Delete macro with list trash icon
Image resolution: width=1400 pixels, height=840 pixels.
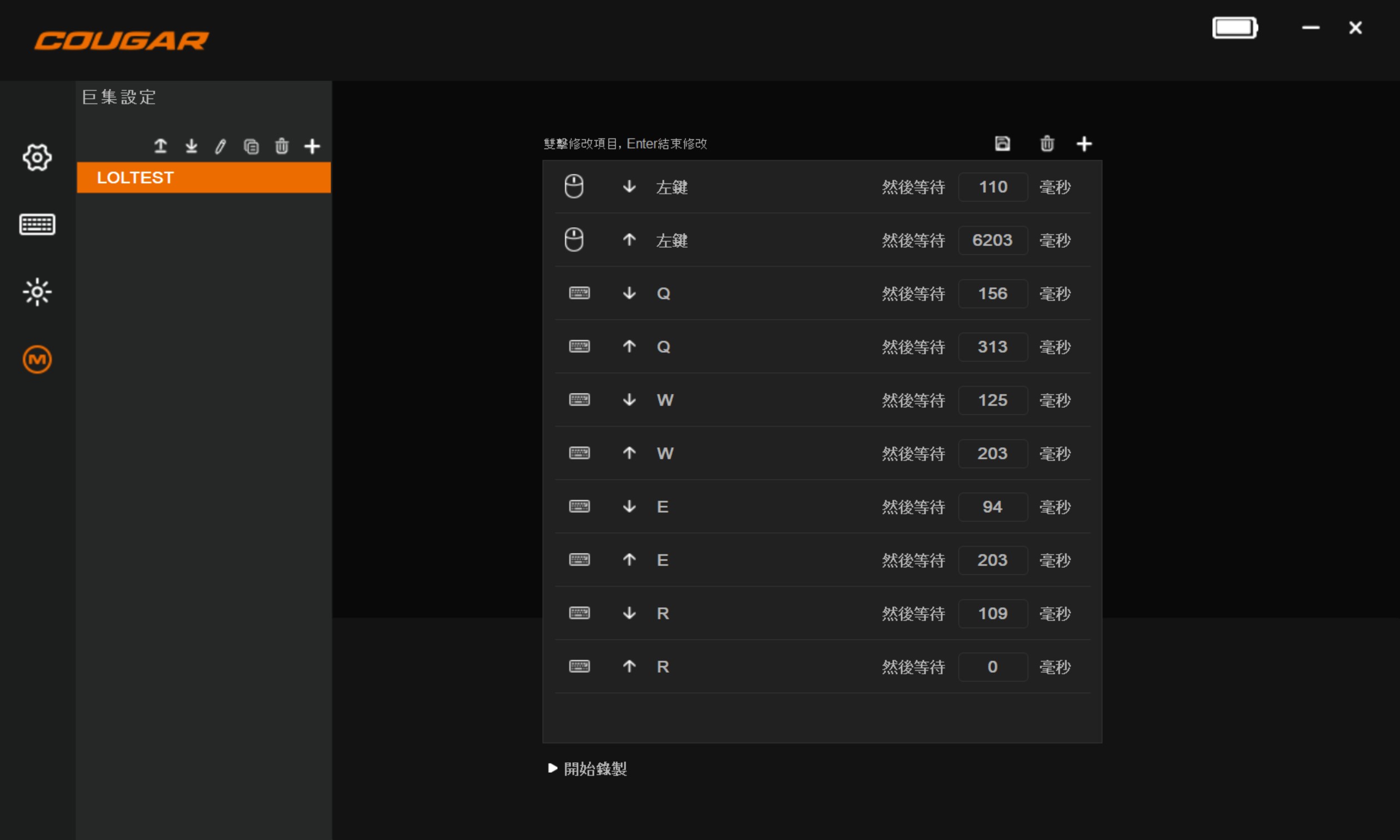click(x=282, y=147)
